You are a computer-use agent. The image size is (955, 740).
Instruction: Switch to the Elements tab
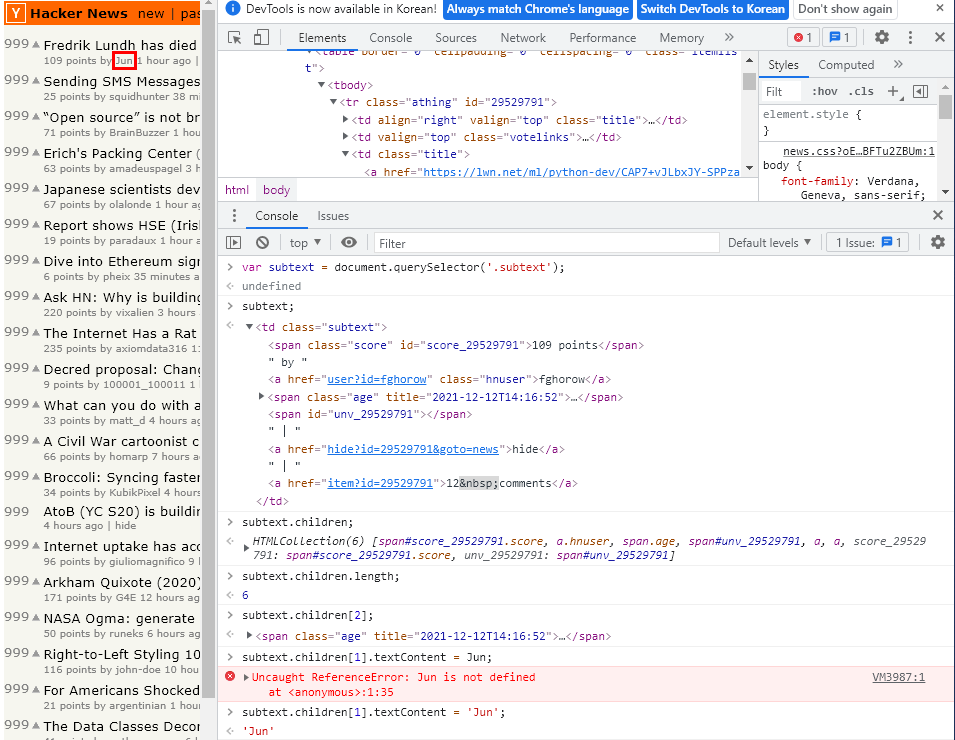pyautogui.click(x=322, y=38)
